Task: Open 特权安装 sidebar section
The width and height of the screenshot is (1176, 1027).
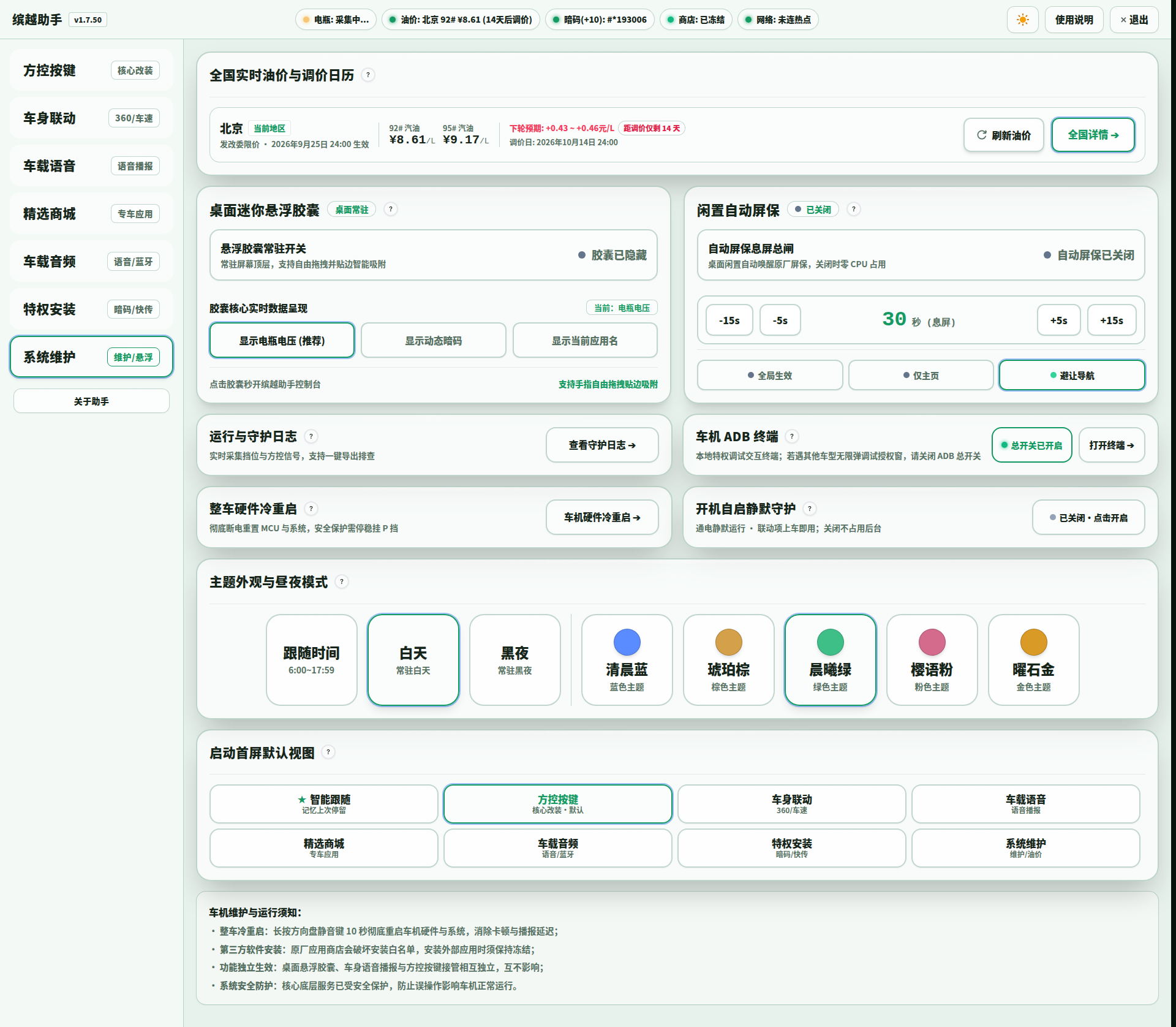Action: (91, 309)
